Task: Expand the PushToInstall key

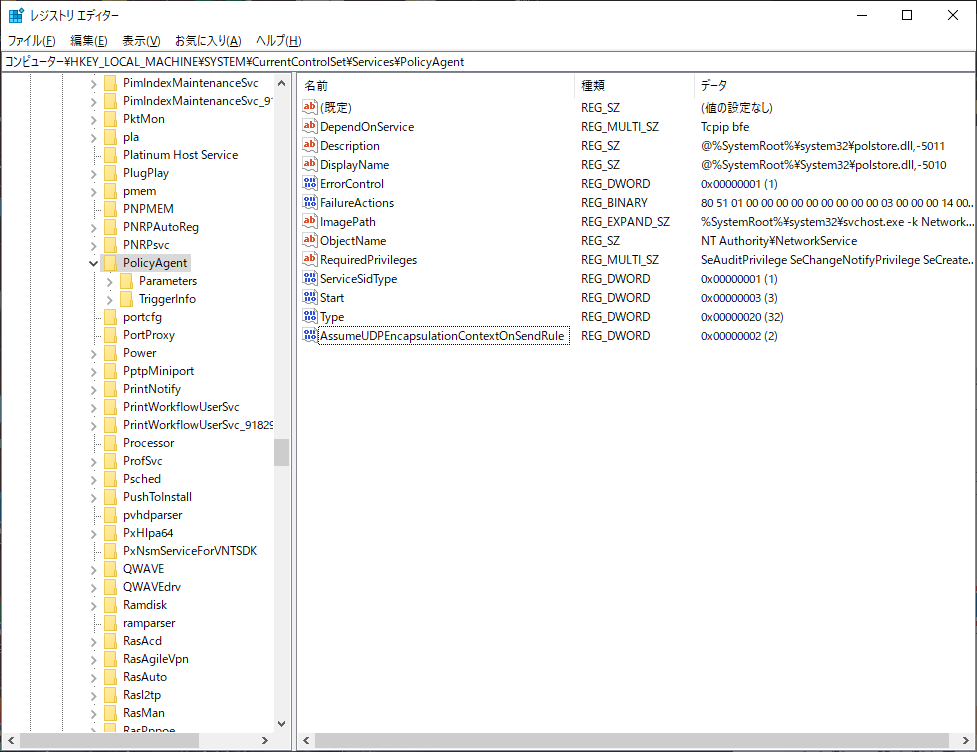Action: tap(93, 497)
